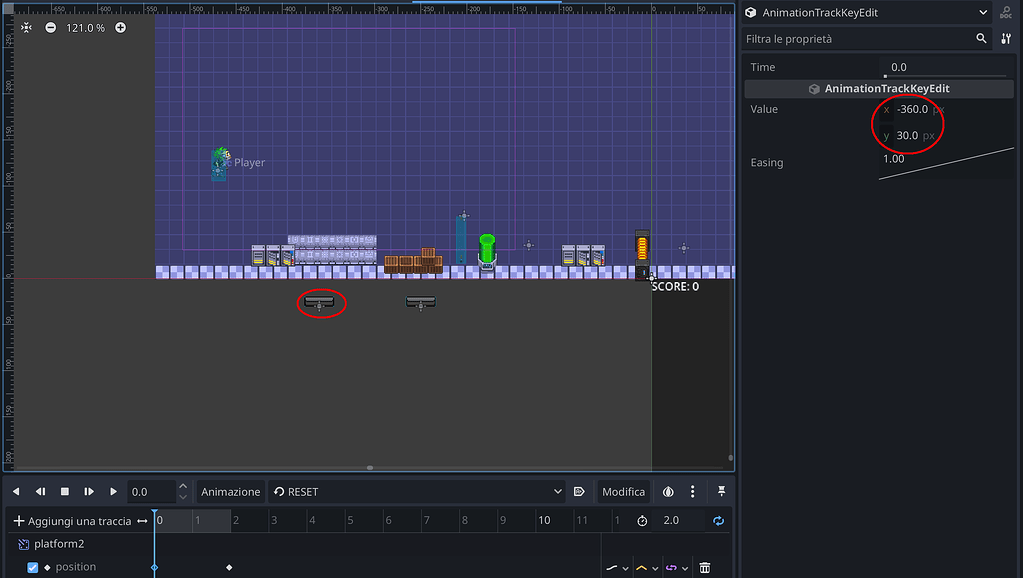The width and height of the screenshot is (1023, 578).
Task: Click the keyframe diamond on the position track
Action: 228,566
